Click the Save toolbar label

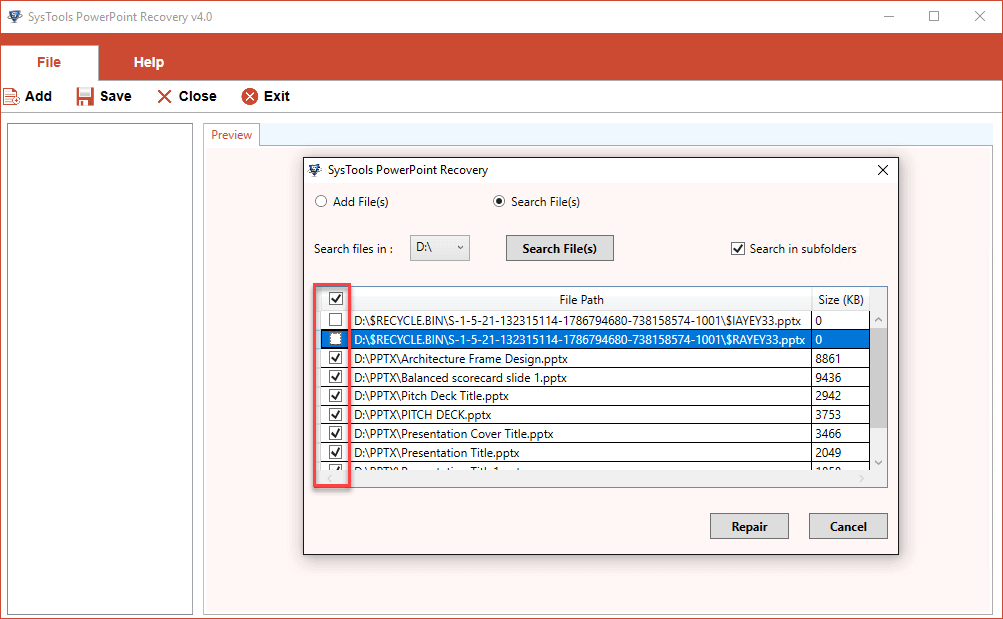pyautogui.click(x=116, y=97)
